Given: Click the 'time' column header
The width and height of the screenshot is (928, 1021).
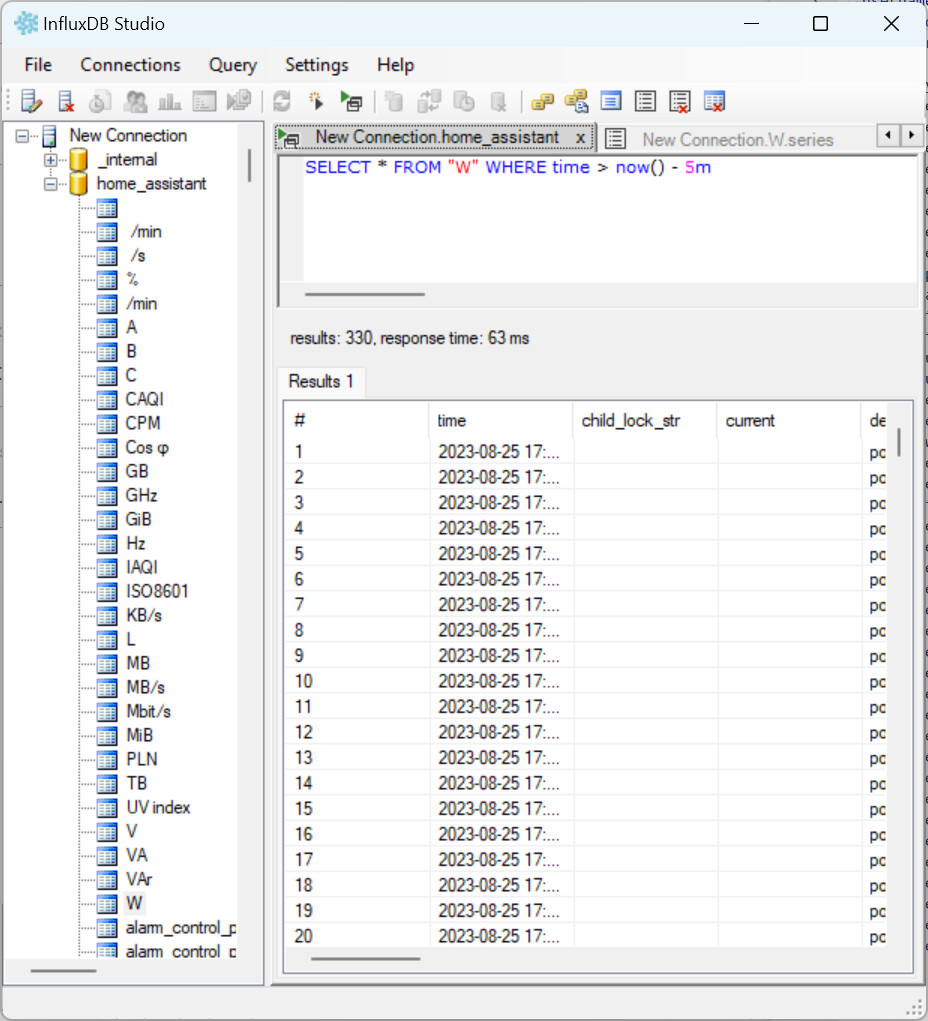Looking at the screenshot, I should coord(501,421).
